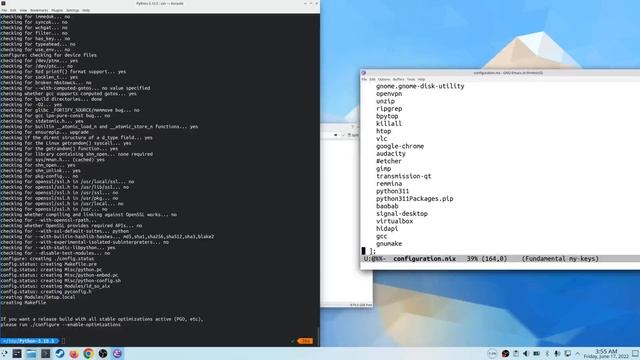This screenshot has height=360, width=640.
Task: Open the Help menu in Emacs
Action: (x=421, y=79)
